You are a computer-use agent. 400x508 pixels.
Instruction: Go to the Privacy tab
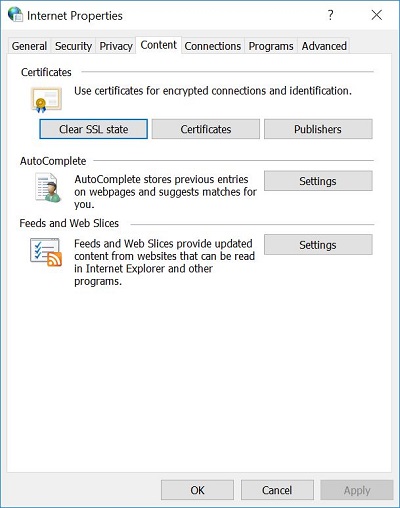click(x=116, y=46)
